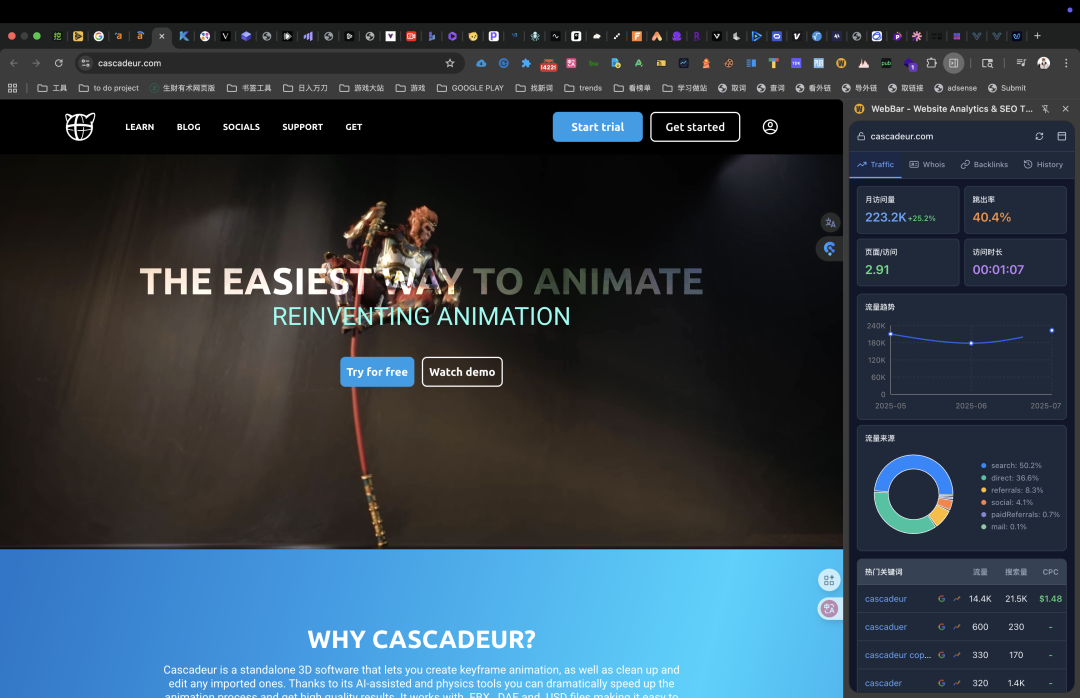The image size is (1080, 698).
Task: Pin the WebBar side panel
Action: tap(1046, 109)
